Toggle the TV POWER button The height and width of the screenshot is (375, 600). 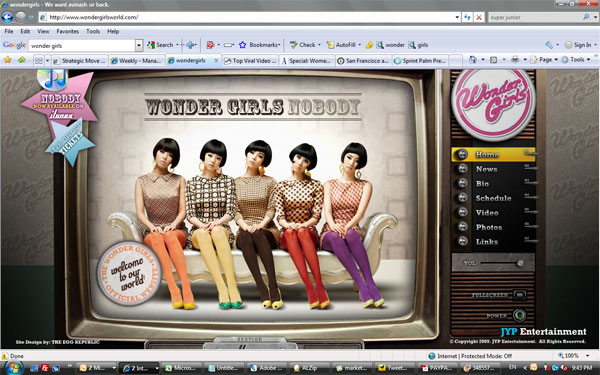tap(519, 315)
